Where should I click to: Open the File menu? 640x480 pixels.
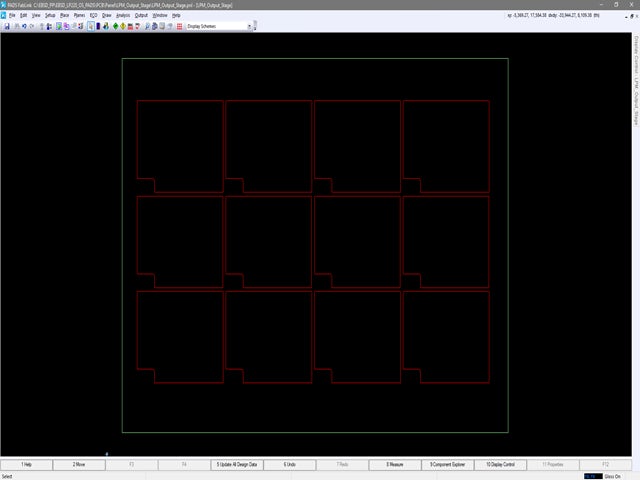[12, 16]
